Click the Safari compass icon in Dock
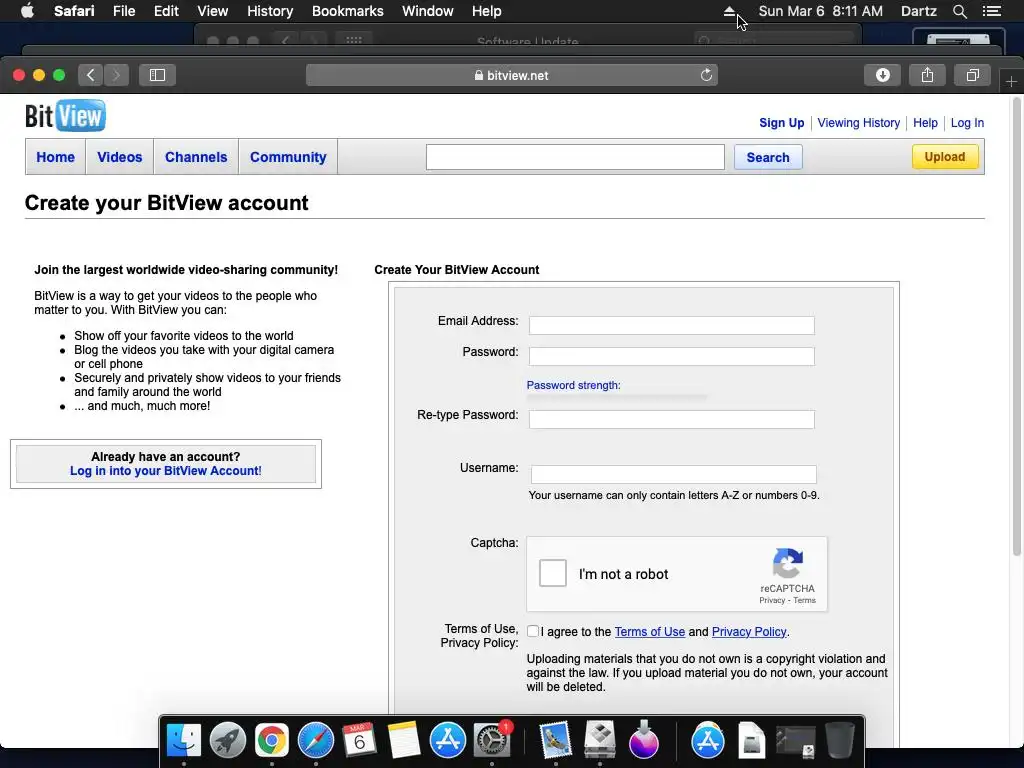 pos(315,741)
